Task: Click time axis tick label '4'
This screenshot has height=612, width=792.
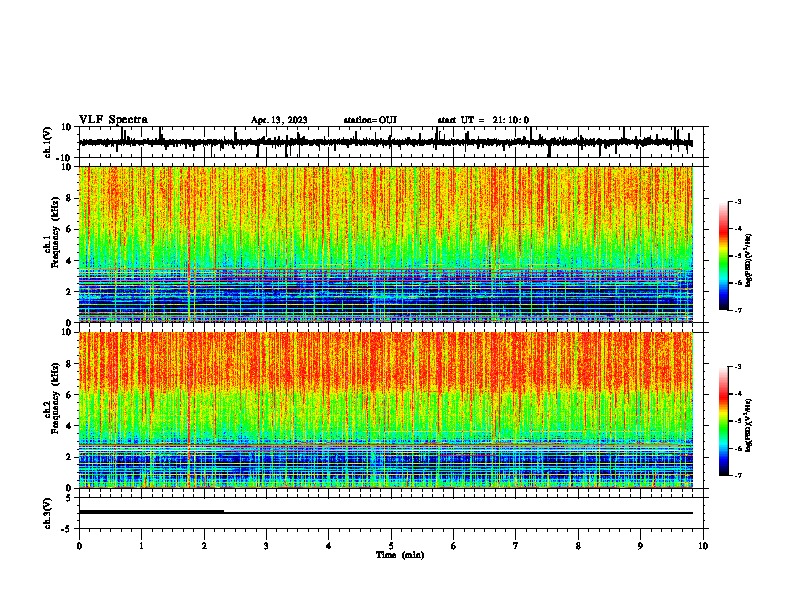Action: (x=329, y=546)
